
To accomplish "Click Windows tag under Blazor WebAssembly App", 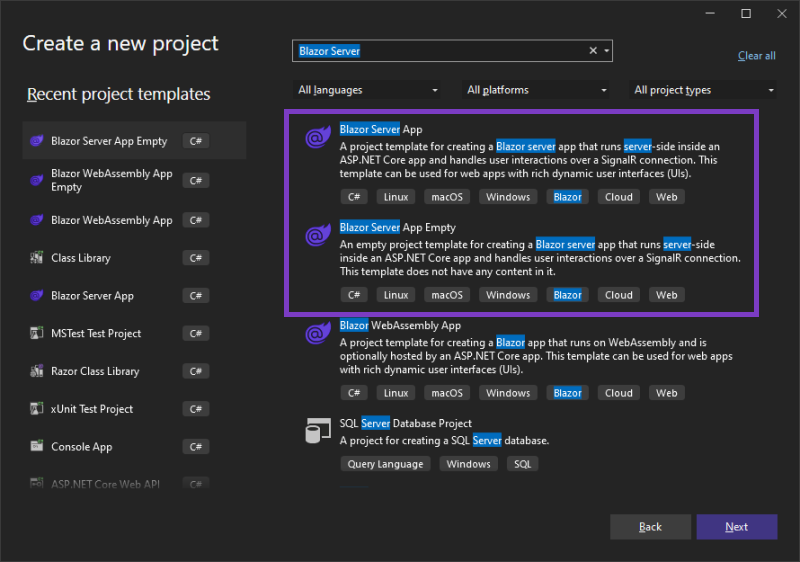I will tap(508, 393).
